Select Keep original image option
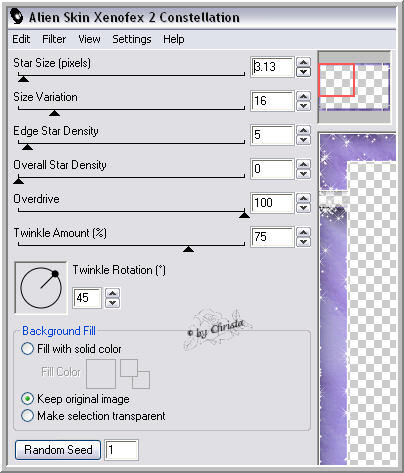 (27, 399)
